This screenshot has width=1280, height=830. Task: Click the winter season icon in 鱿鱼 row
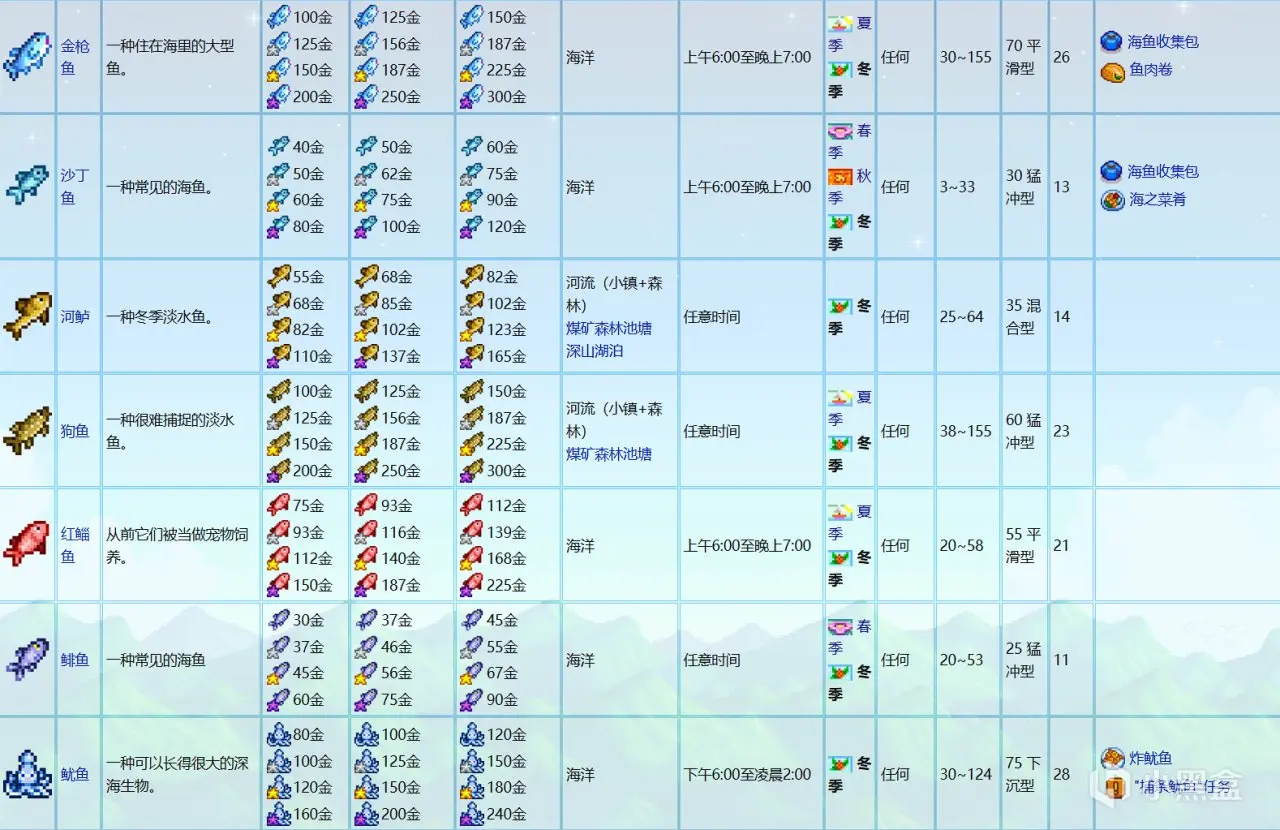[x=840, y=765]
